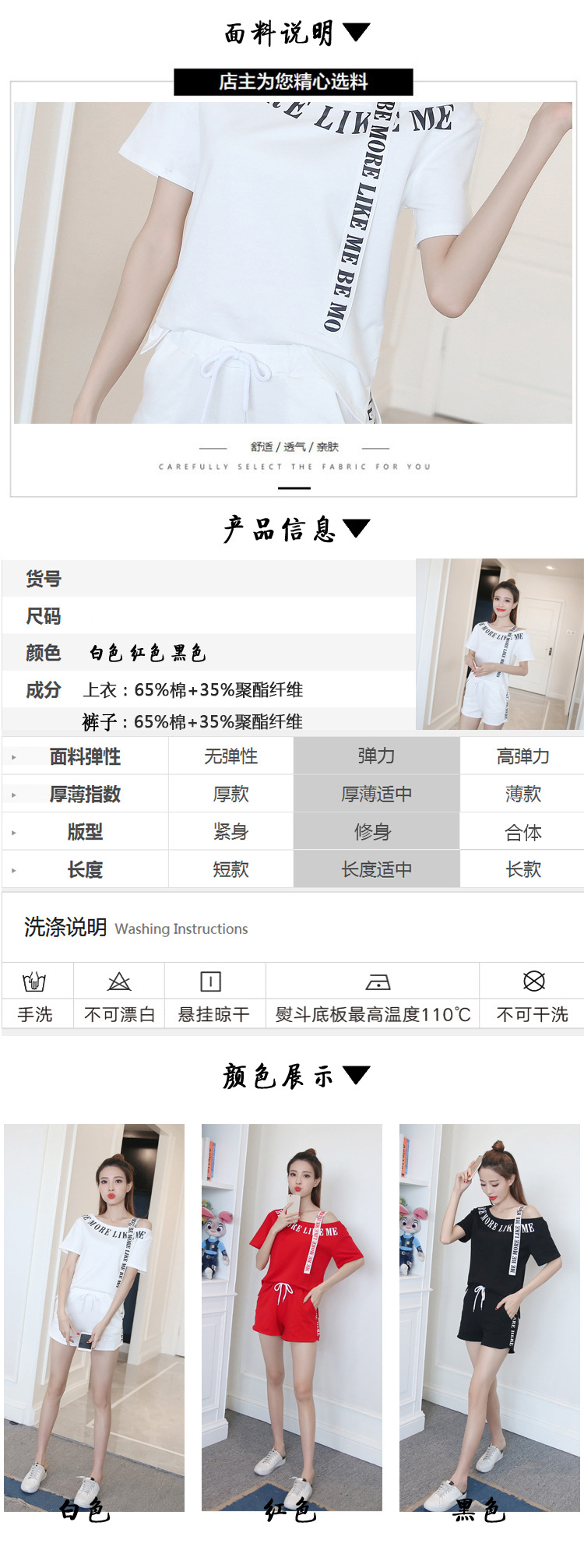Click the 高弹力 high elasticity option
This screenshot has height=1568, width=584.
click(522, 756)
